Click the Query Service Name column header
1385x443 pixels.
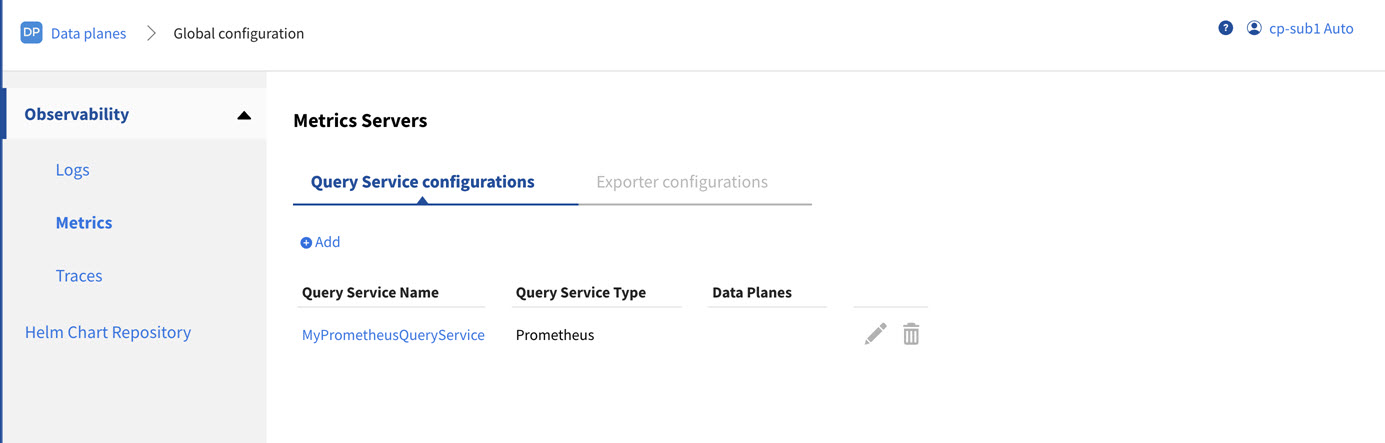pos(370,293)
